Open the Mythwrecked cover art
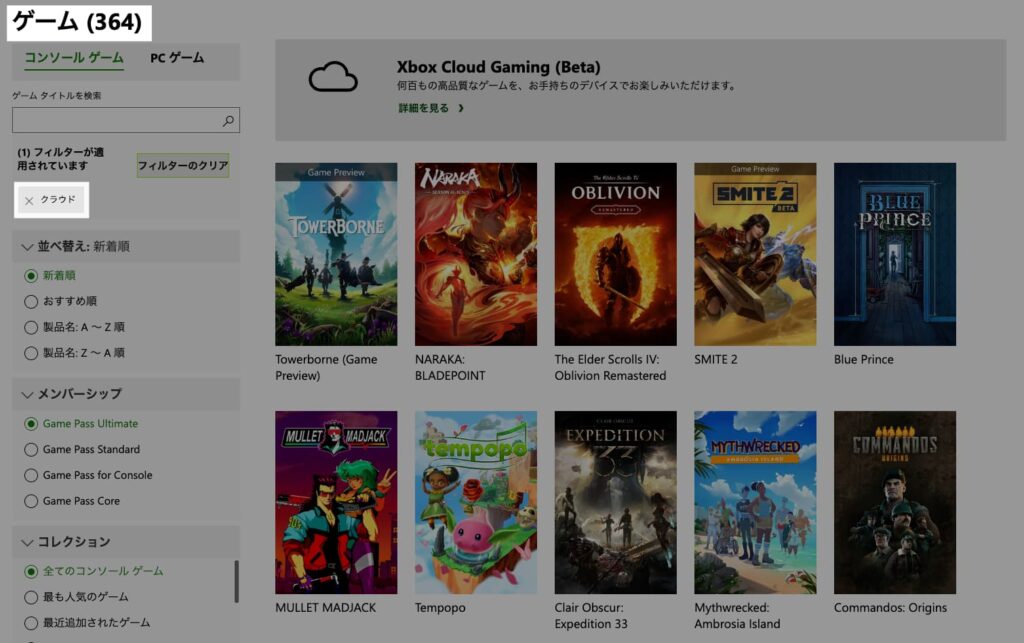The image size is (1024, 643). point(756,503)
